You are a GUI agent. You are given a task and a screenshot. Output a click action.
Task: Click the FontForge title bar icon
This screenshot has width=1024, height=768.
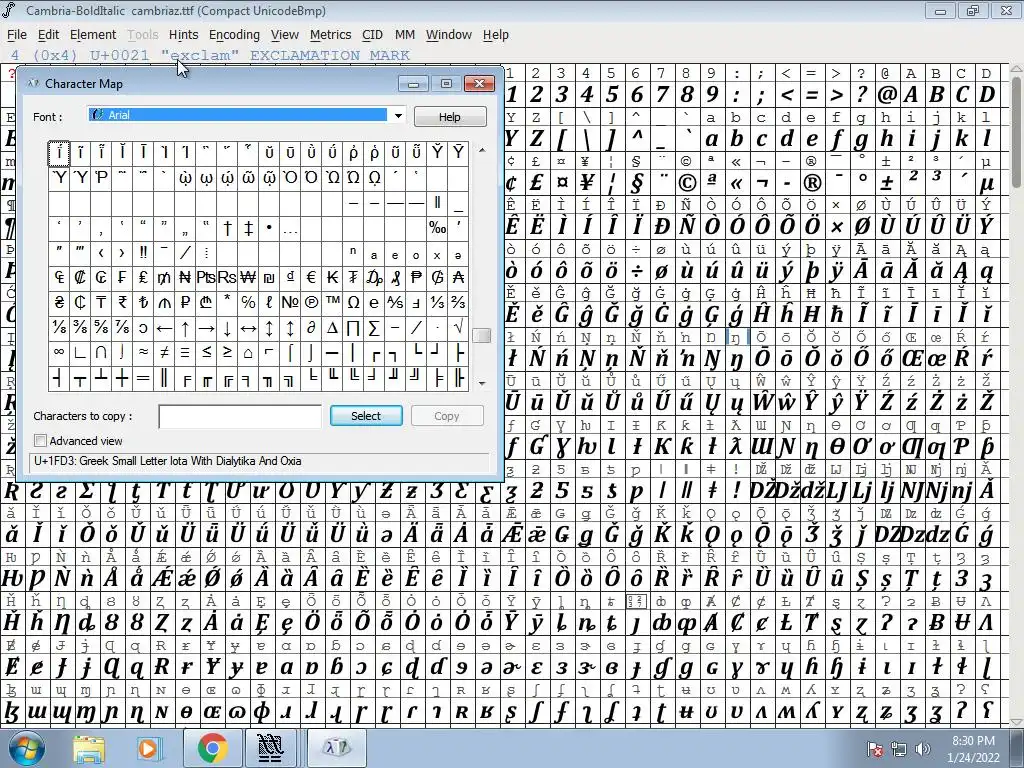(9, 10)
